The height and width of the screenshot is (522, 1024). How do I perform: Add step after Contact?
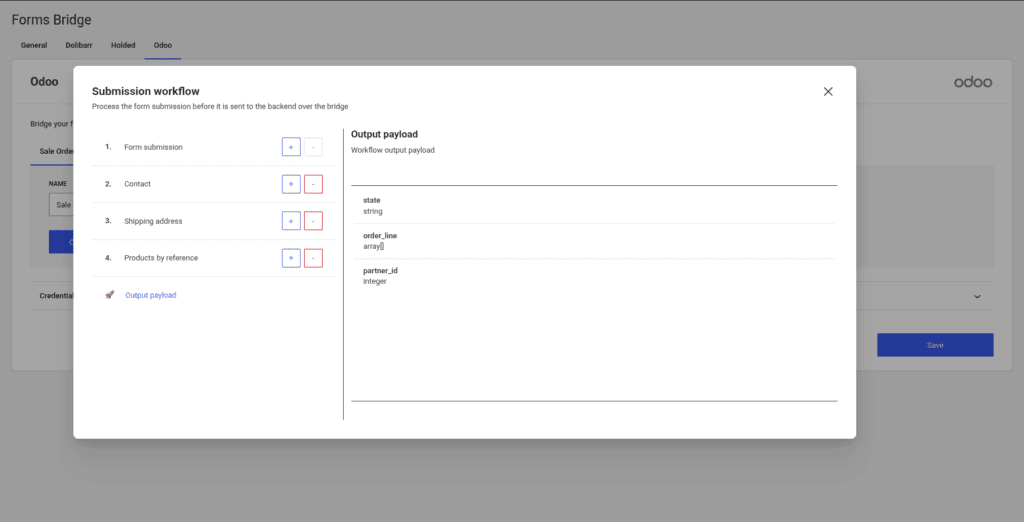click(x=291, y=184)
